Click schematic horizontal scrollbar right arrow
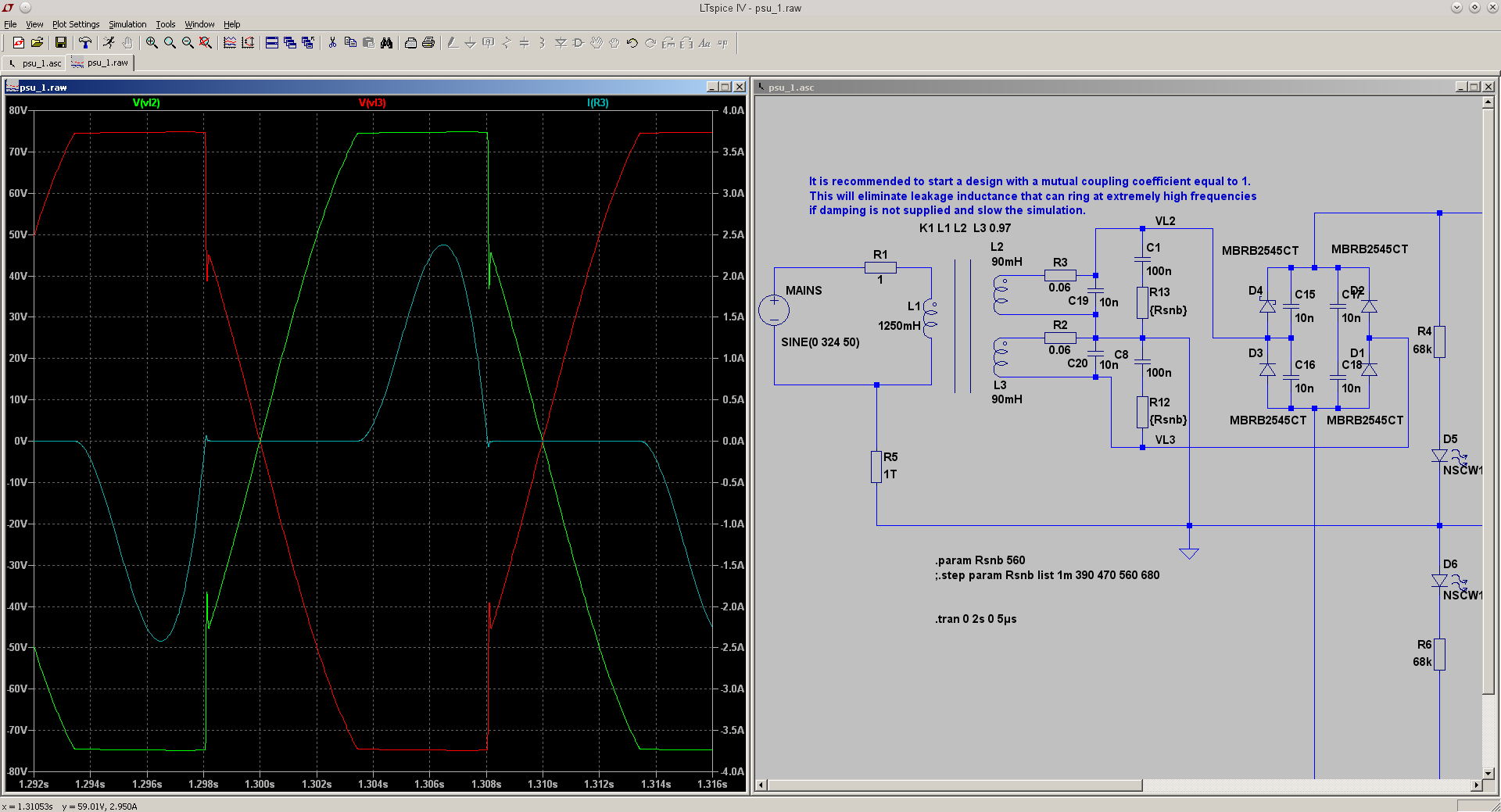Viewport: 1501px width, 812px height. point(1476,785)
